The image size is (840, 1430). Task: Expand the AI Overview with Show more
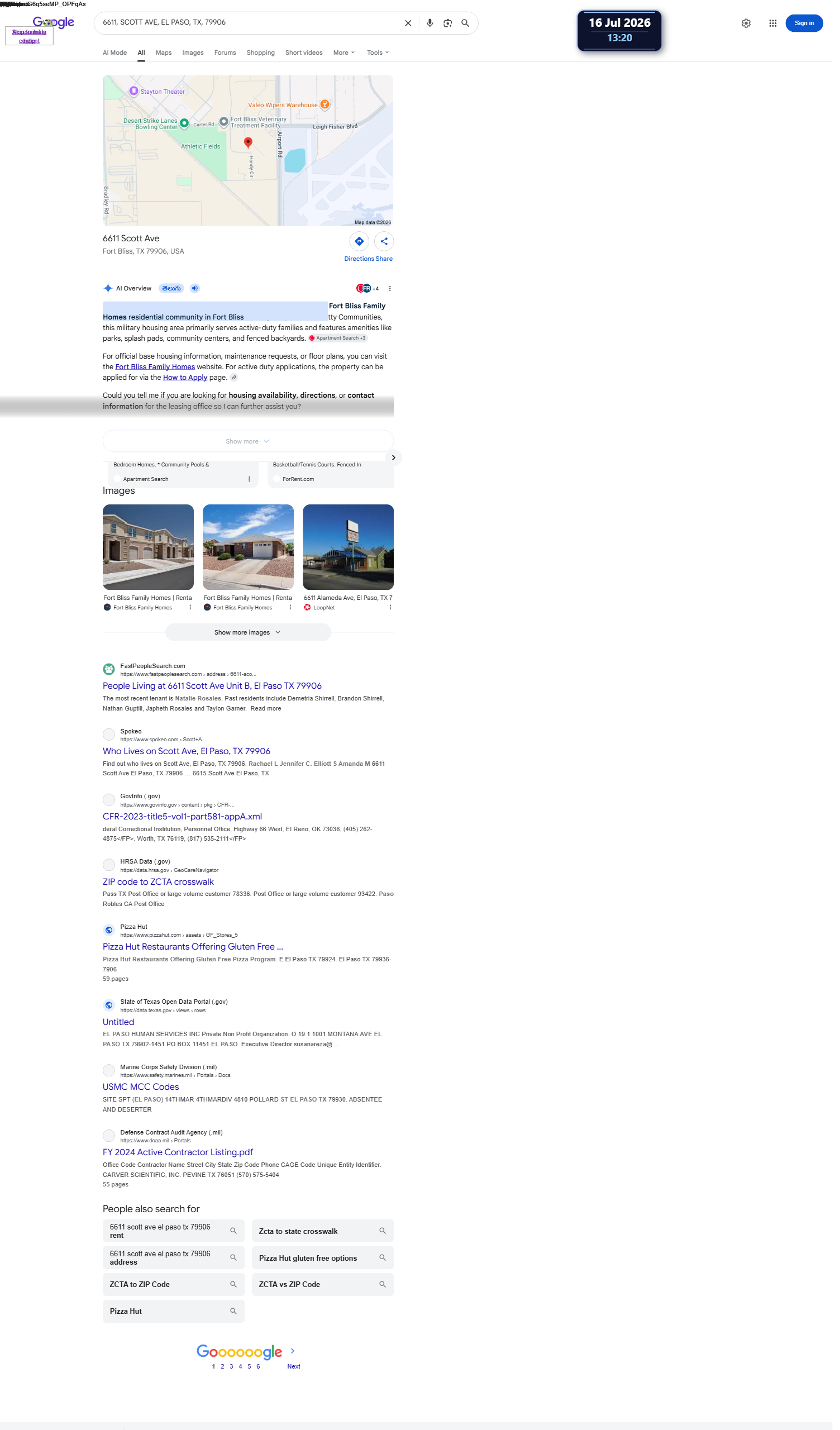[250, 445]
